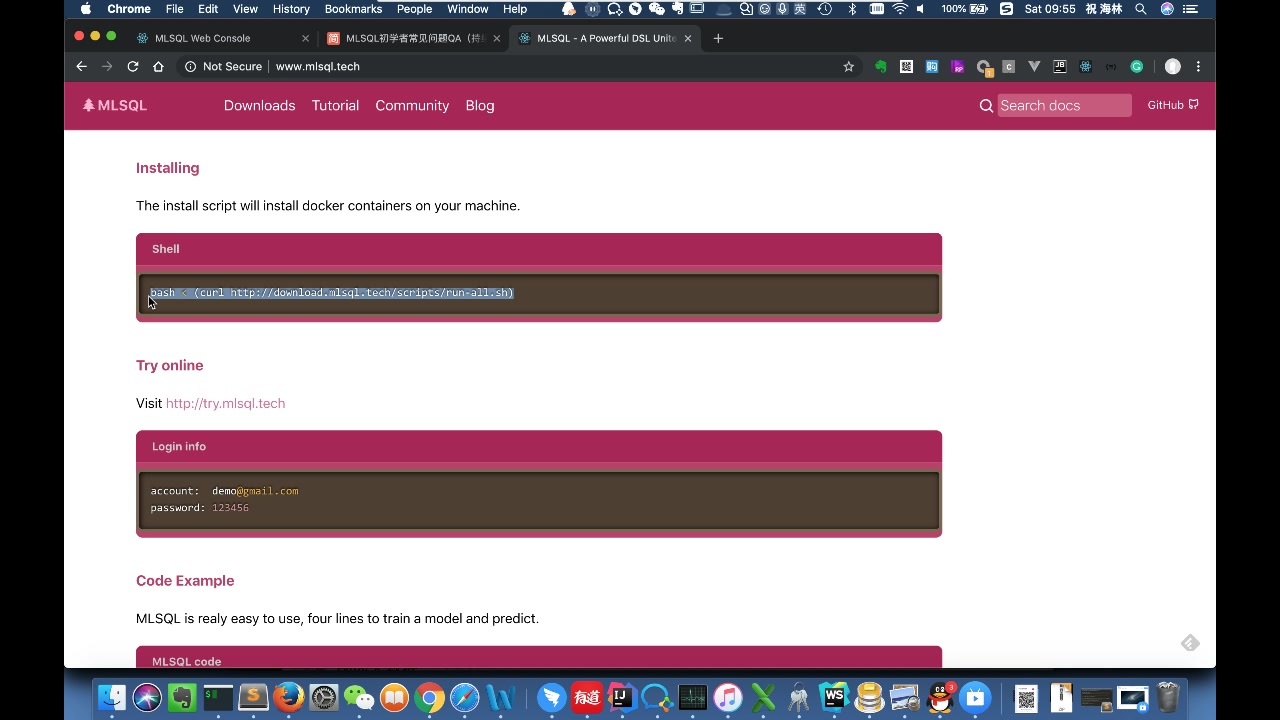Viewport: 1280px width, 720px height.
Task: Open Evernote in the Dock
Action: click(182, 697)
